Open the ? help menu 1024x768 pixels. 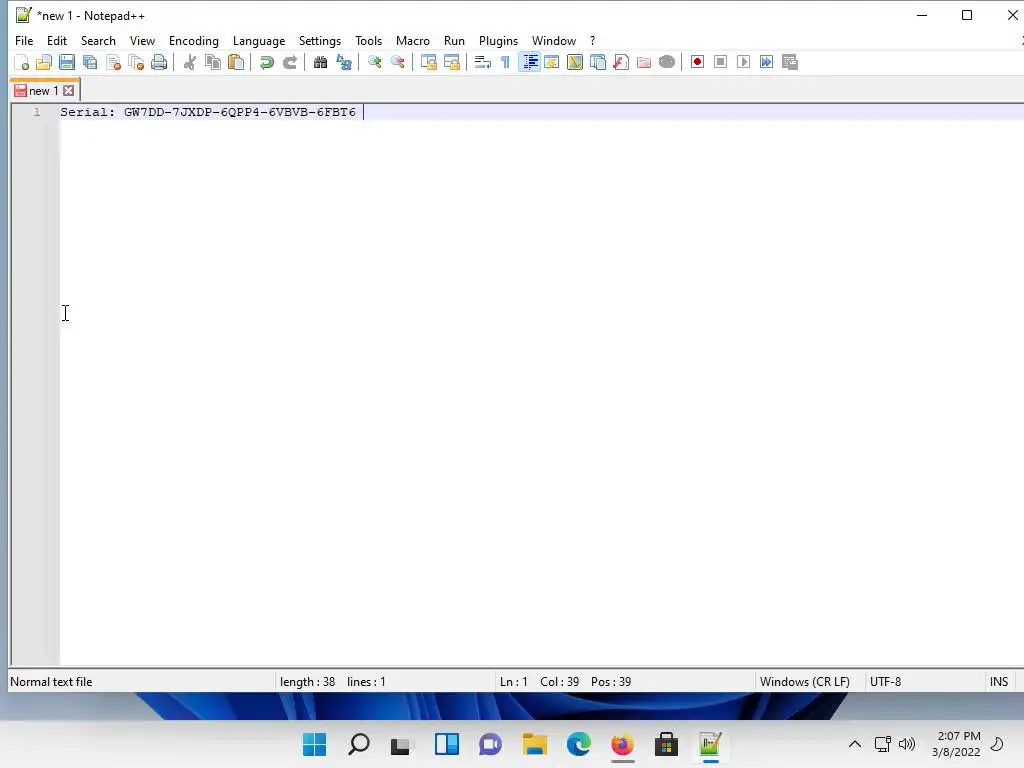(x=592, y=40)
